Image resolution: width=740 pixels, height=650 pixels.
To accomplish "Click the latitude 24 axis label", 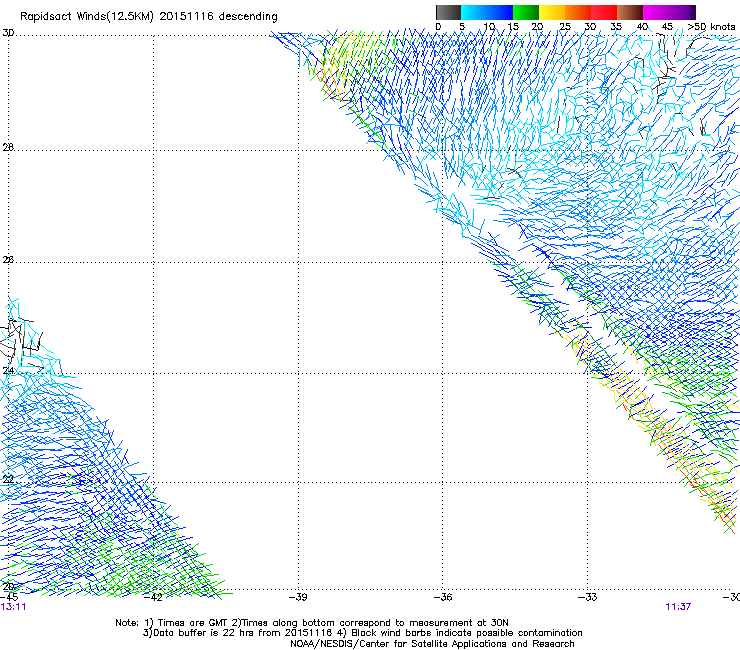I will (x=8, y=371).
